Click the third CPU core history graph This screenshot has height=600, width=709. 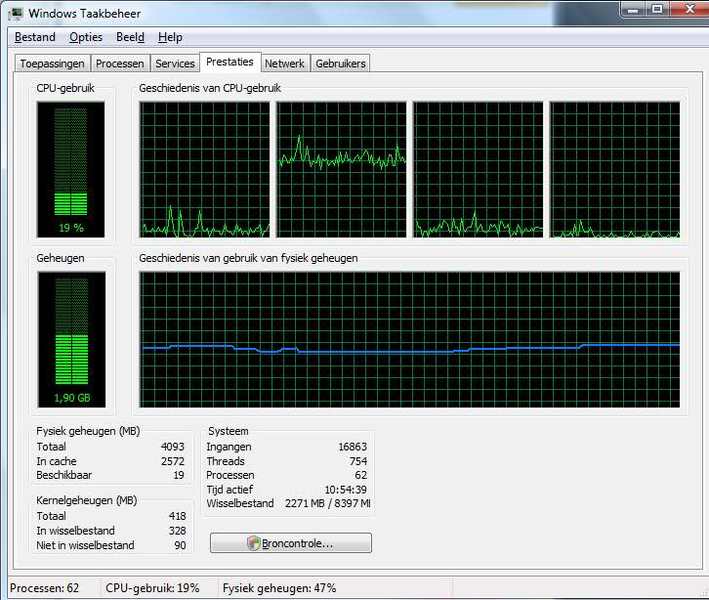click(x=478, y=170)
